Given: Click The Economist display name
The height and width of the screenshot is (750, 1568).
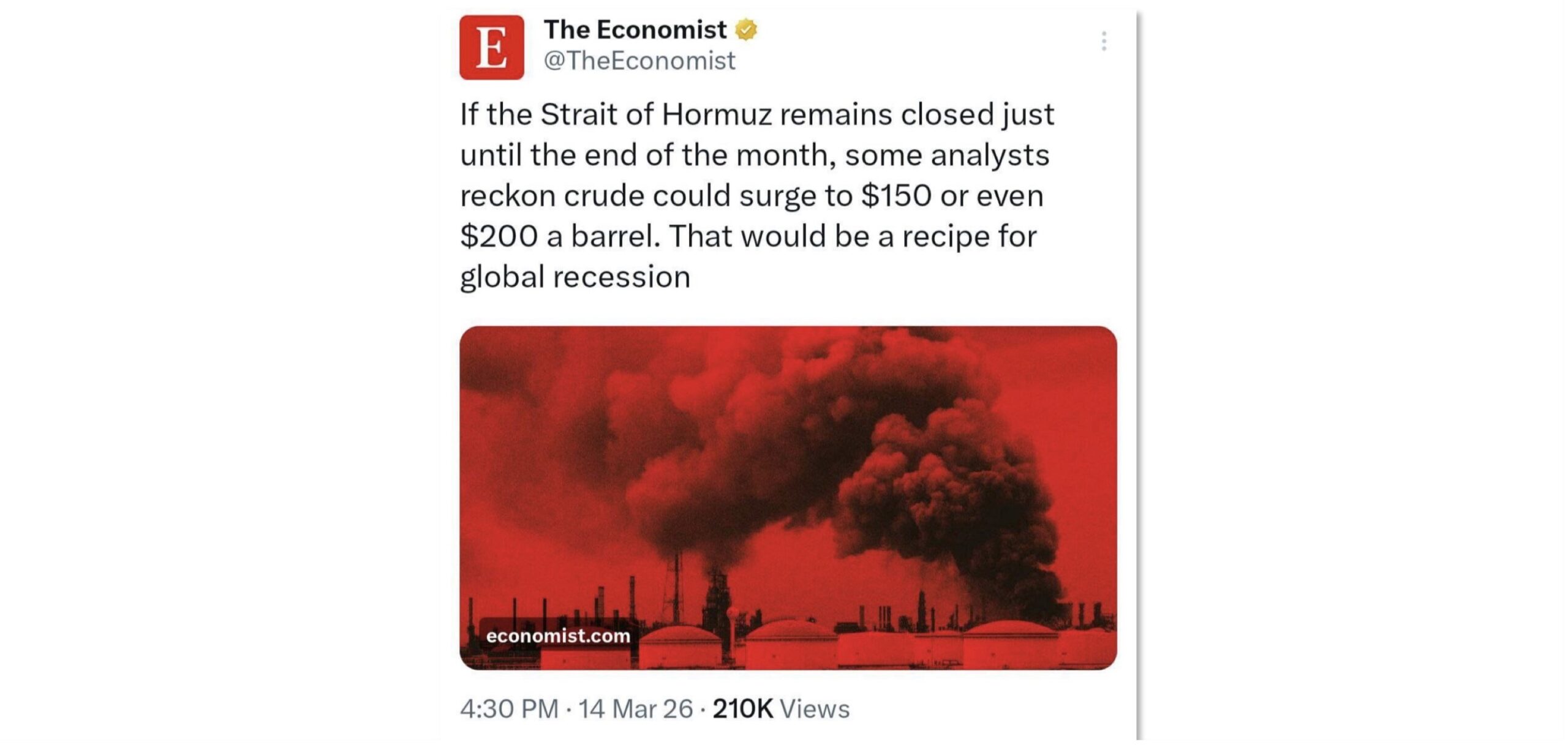Looking at the screenshot, I should (635, 29).
